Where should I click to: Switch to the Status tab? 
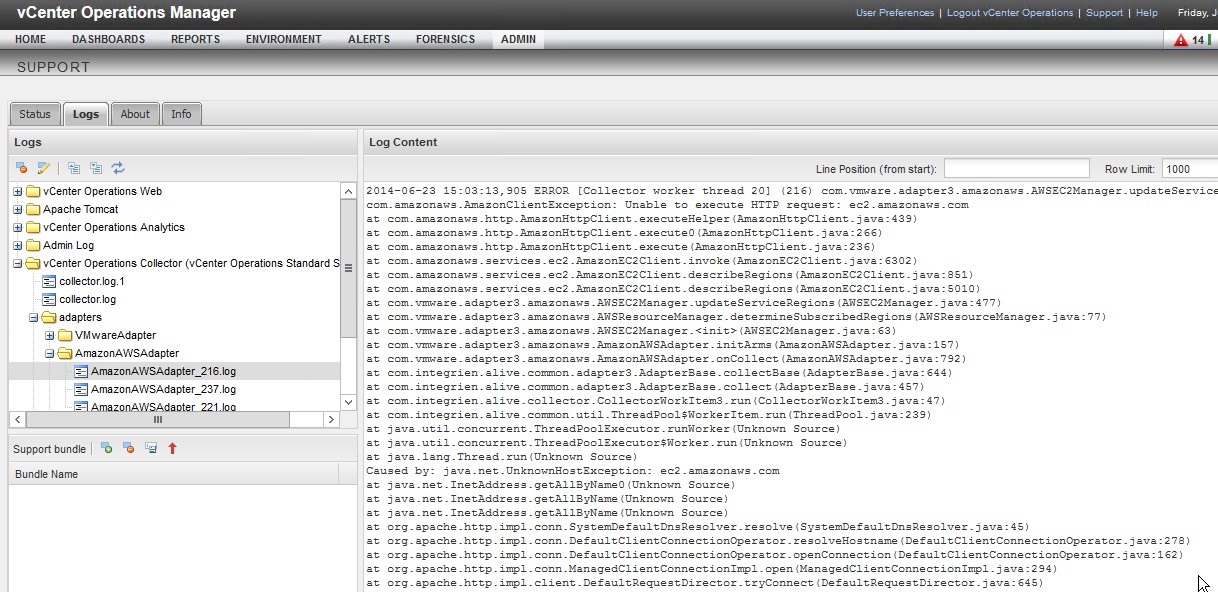click(x=35, y=114)
